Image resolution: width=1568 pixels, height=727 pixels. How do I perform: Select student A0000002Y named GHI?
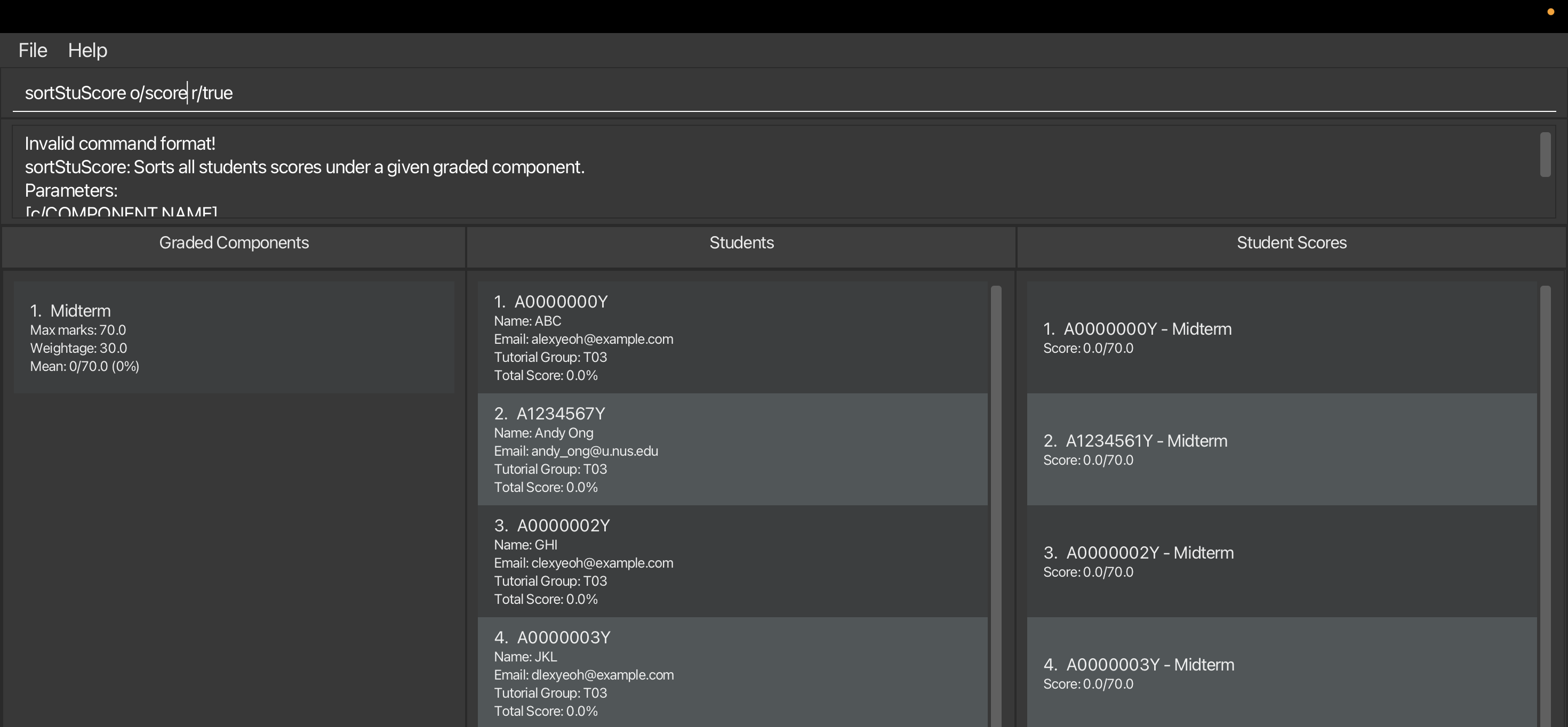(x=732, y=562)
